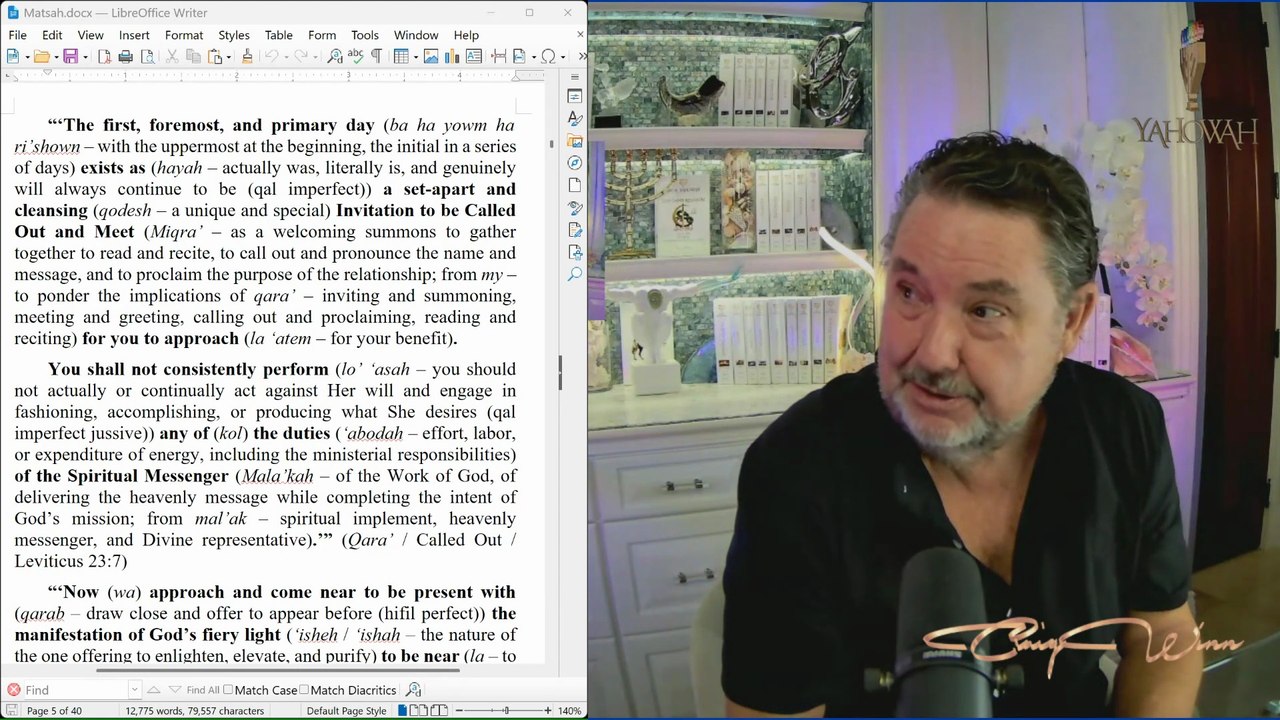Close the Find toolbar with red X
1280x720 pixels.
[13, 690]
